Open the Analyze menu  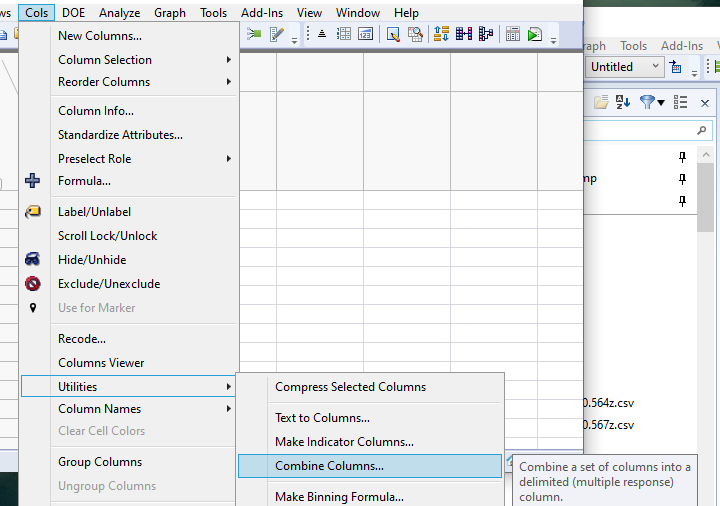[119, 13]
